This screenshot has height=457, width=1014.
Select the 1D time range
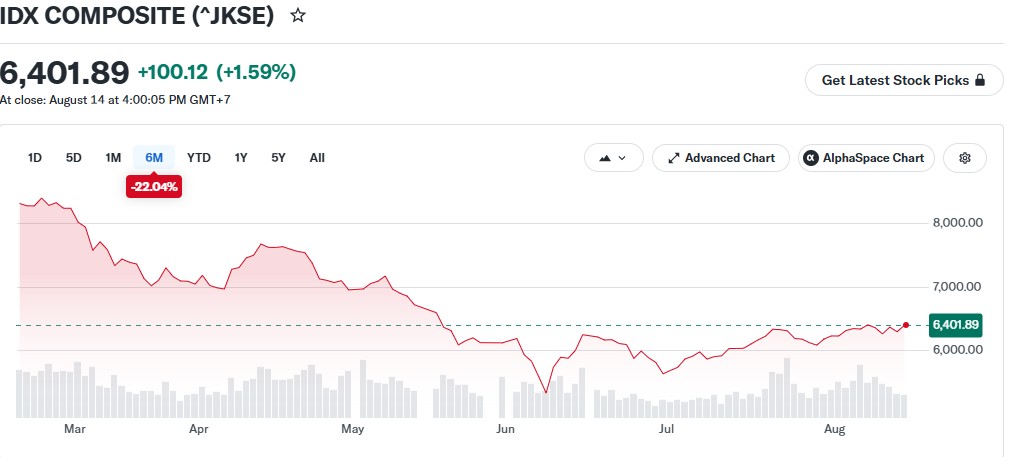[35, 158]
